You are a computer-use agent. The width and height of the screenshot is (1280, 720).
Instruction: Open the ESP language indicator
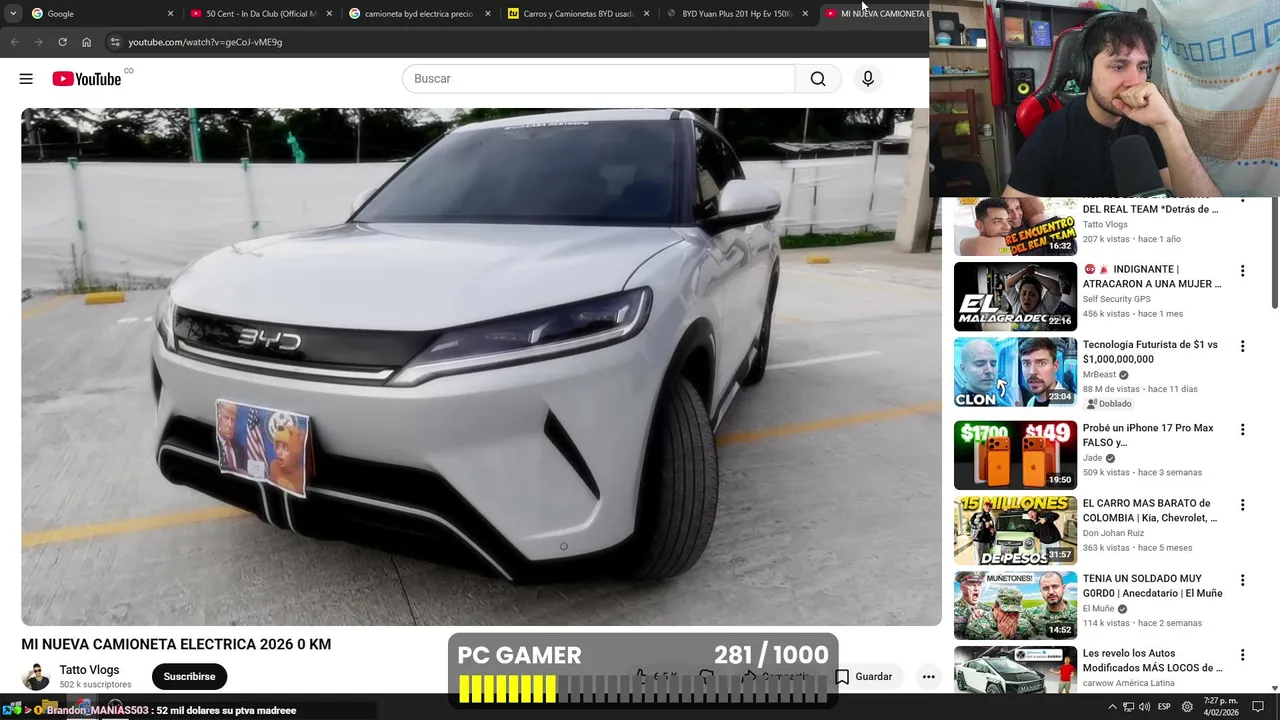pos(1164,707)
